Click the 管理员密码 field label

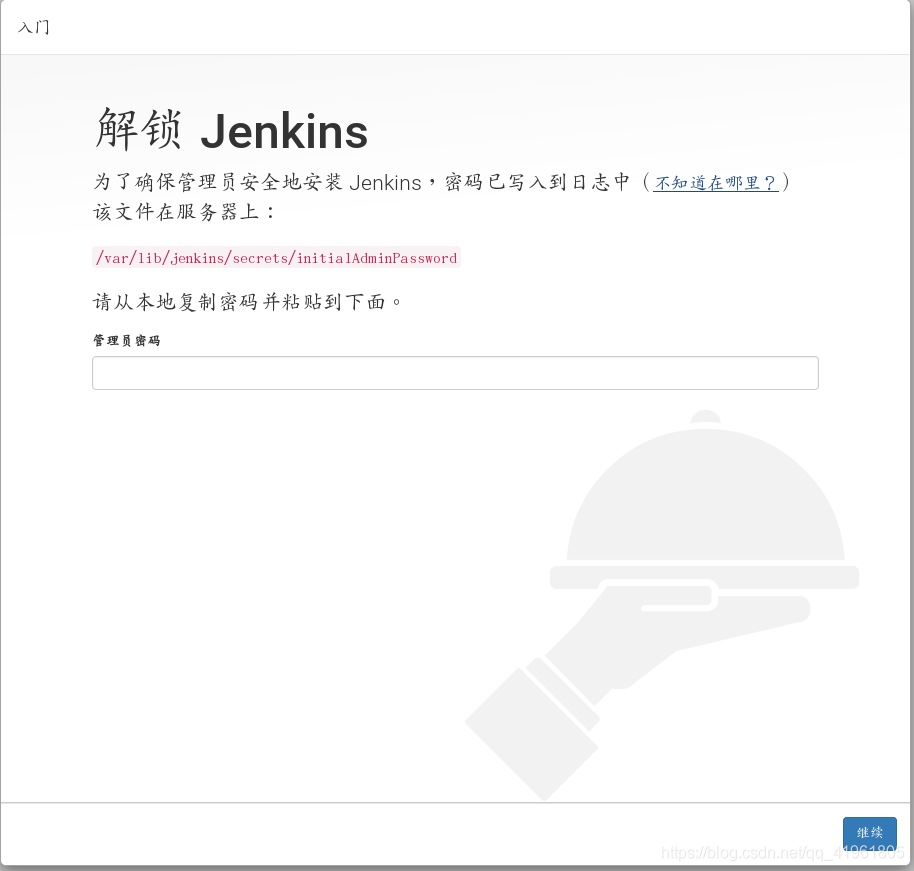tap(126, 340)
